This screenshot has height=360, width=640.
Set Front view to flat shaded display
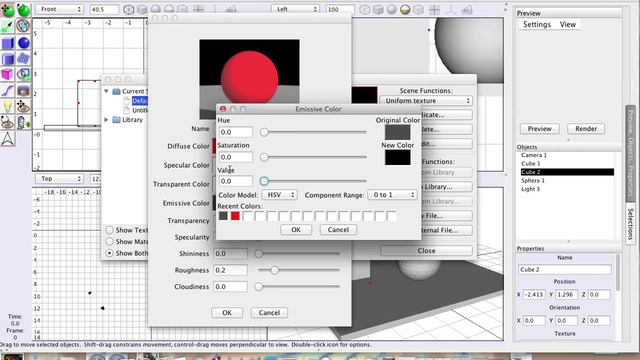point(142,9)
